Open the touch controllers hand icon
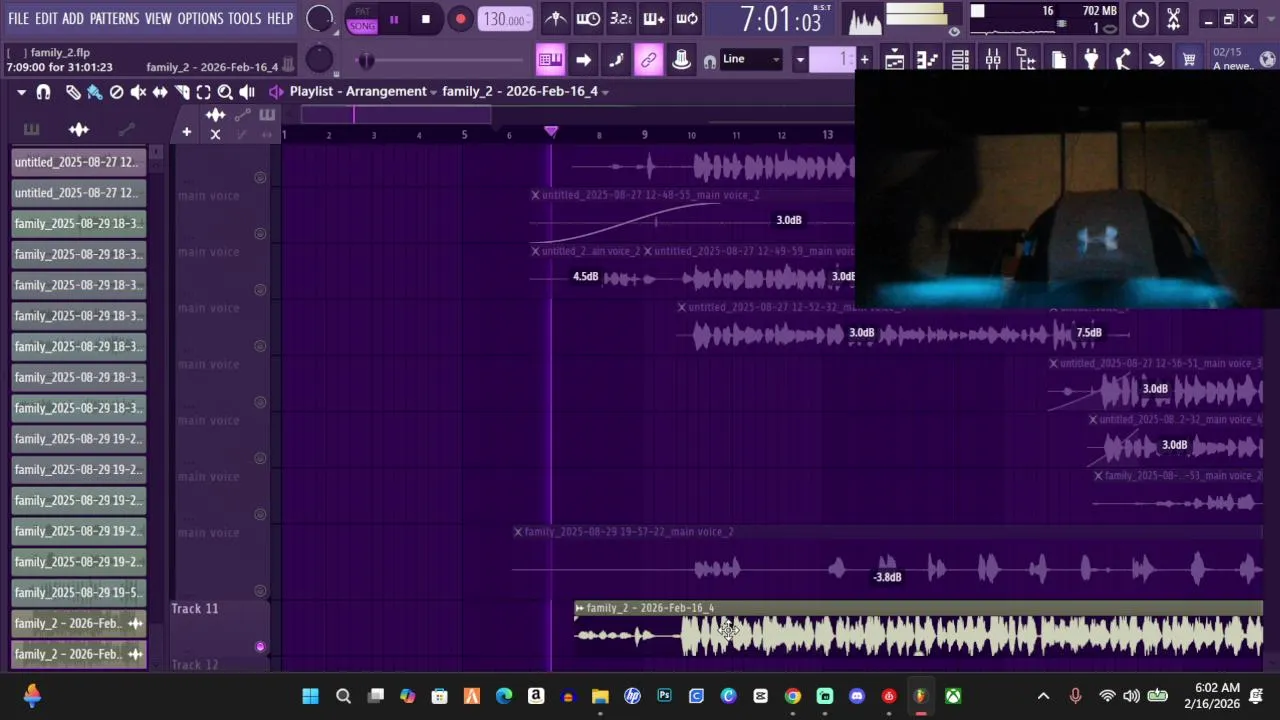Viewport: 1280px width, 720px height. (x=1157, y=60)
